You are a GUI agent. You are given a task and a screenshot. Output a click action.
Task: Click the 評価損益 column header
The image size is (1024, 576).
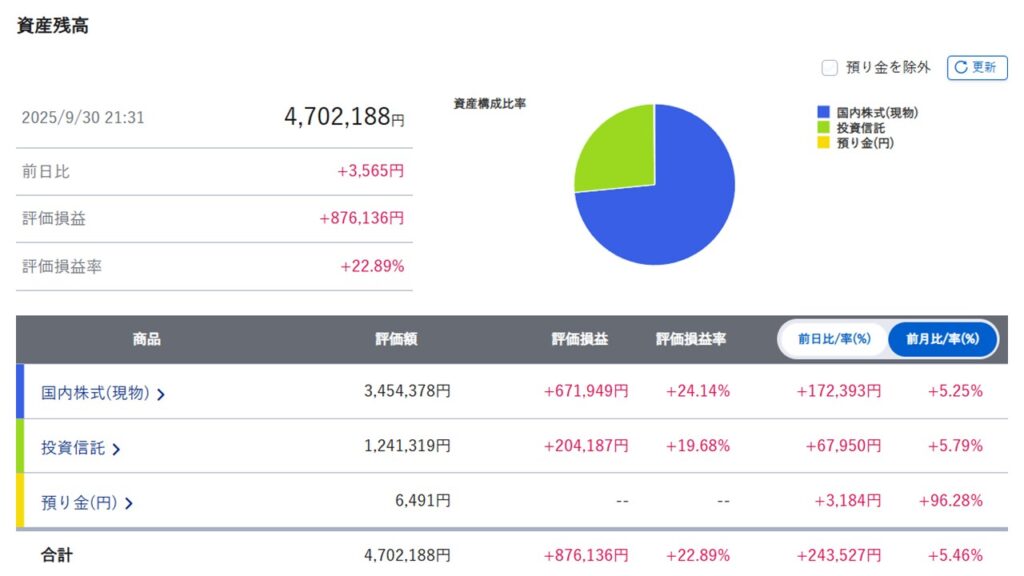(579, 339)
